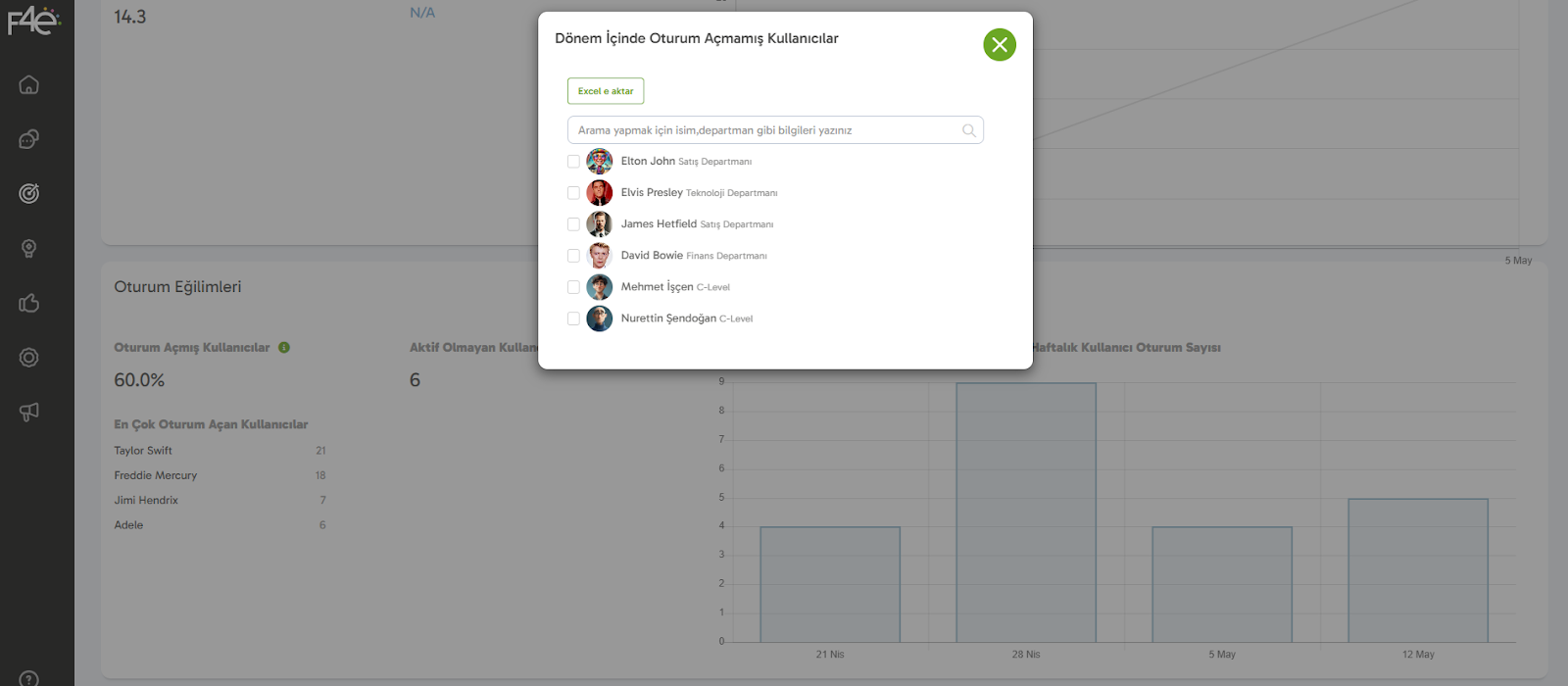1568x686 pixels.
Task: Mark the Mehmet İşçen checkbox
Action: [x=573, y=287]
